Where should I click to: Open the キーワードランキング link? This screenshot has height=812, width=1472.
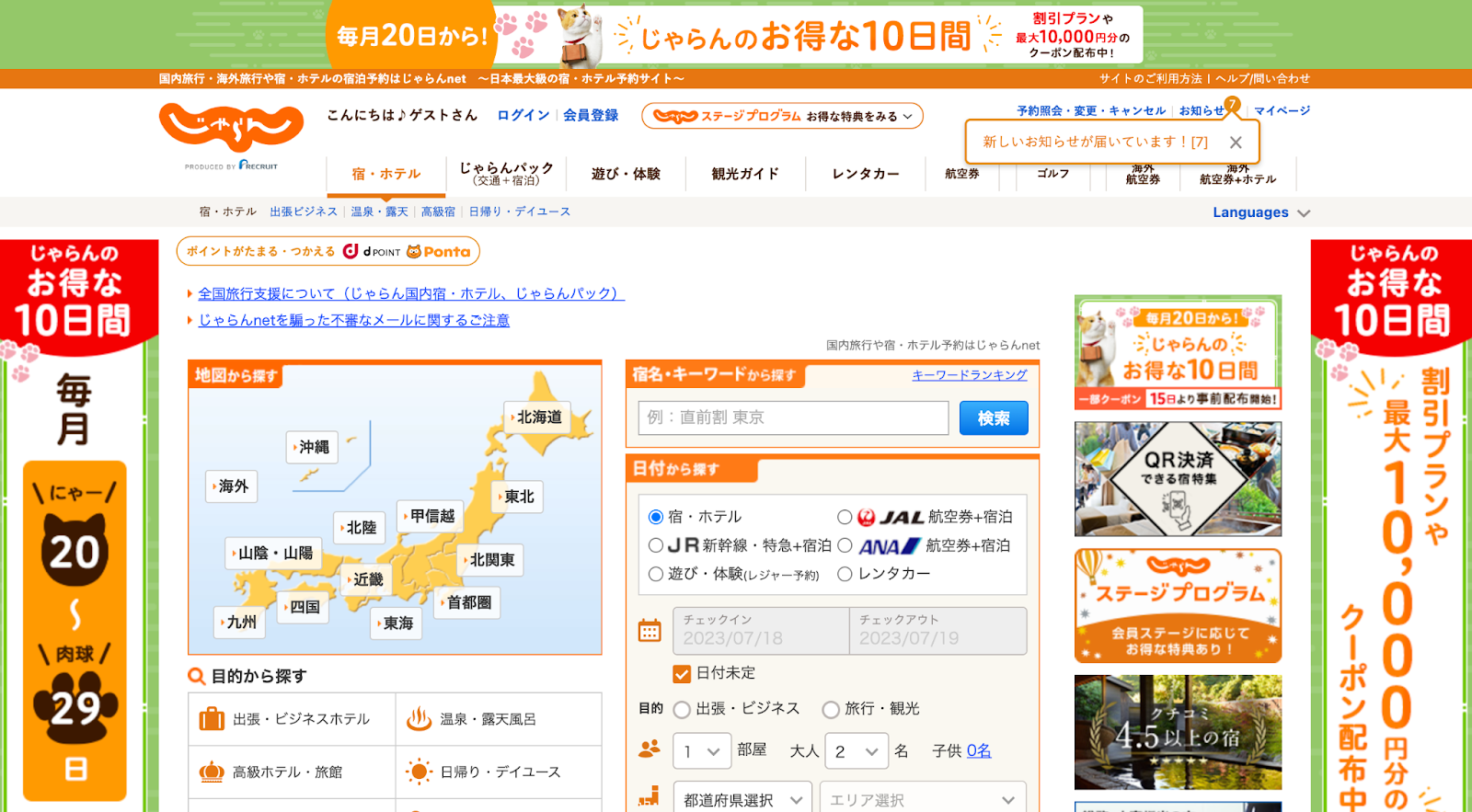(970, 375)
